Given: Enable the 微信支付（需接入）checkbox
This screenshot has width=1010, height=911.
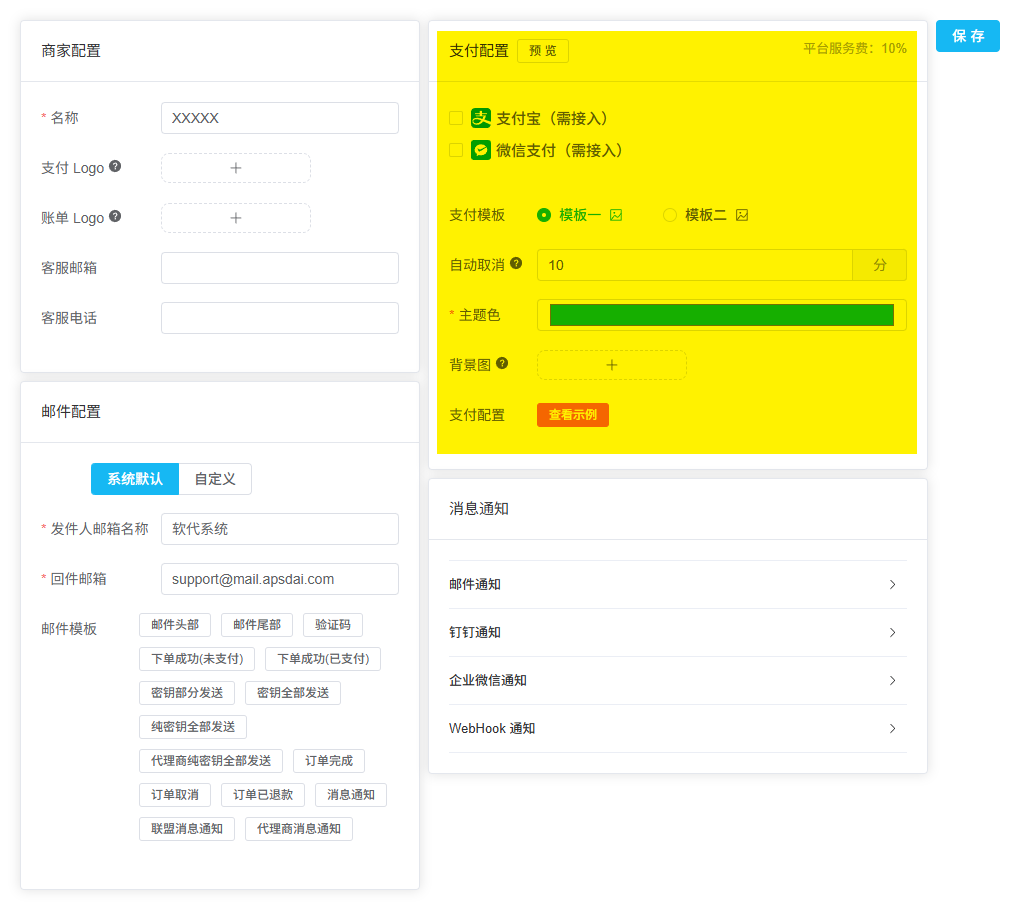Looking at the screenshot, I should tap(455, 151).
